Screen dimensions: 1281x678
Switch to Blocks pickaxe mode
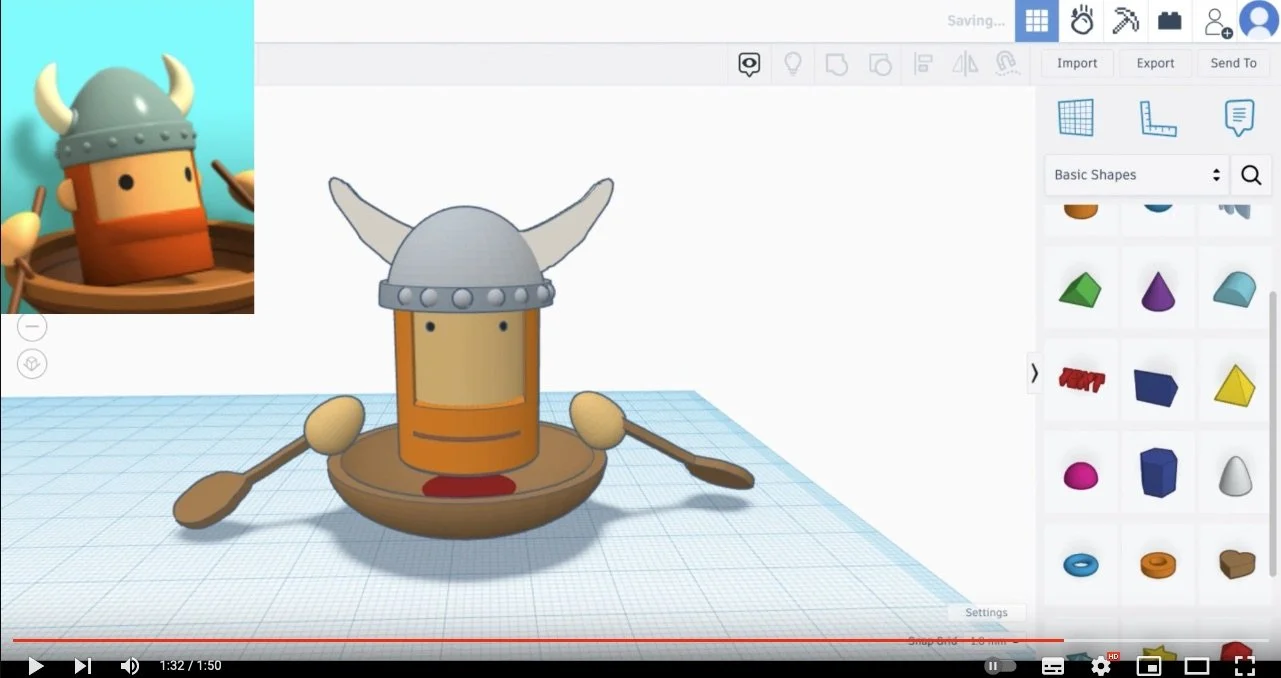(1125, 21)
